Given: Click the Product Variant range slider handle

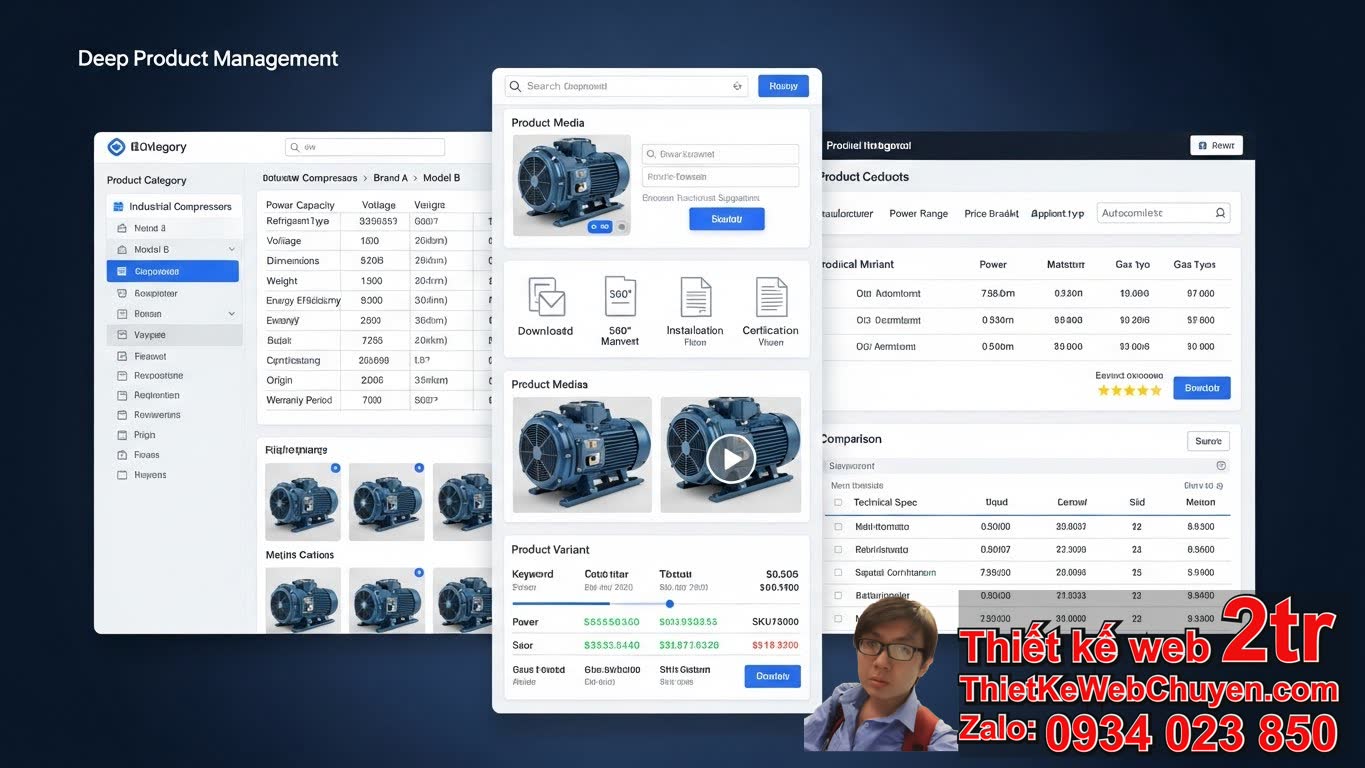Looking at the screenshot, I should coord(670,604).
